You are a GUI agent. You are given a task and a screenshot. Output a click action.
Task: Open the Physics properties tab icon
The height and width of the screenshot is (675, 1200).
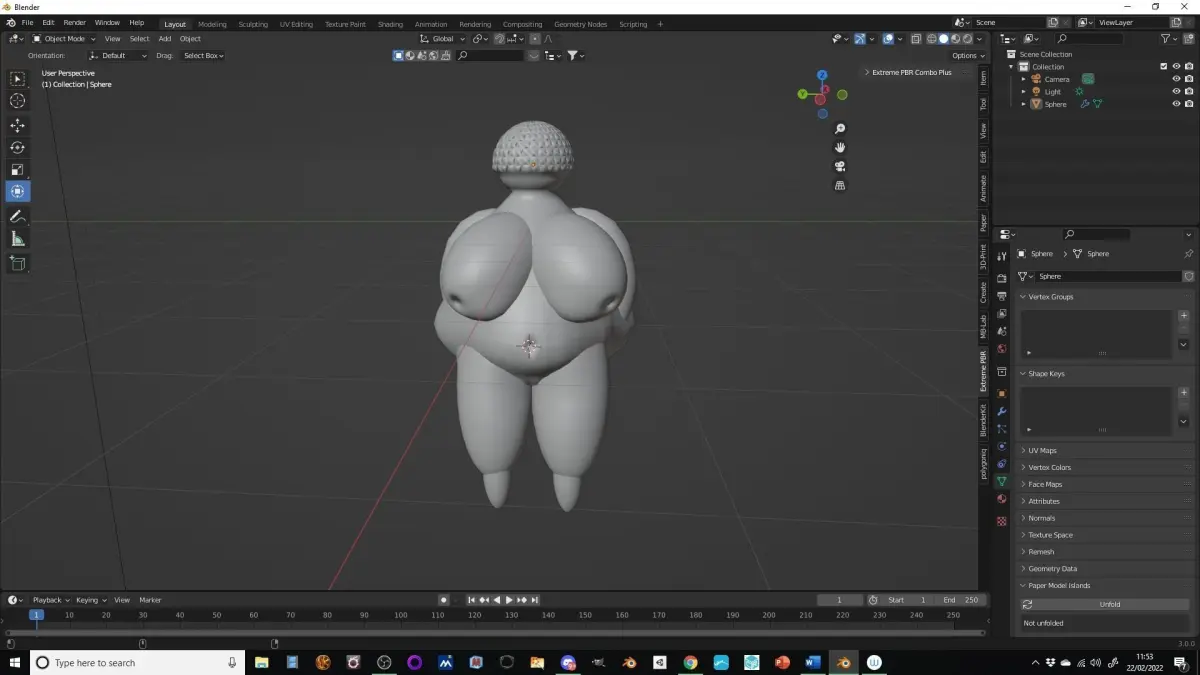click(1002, 446)
